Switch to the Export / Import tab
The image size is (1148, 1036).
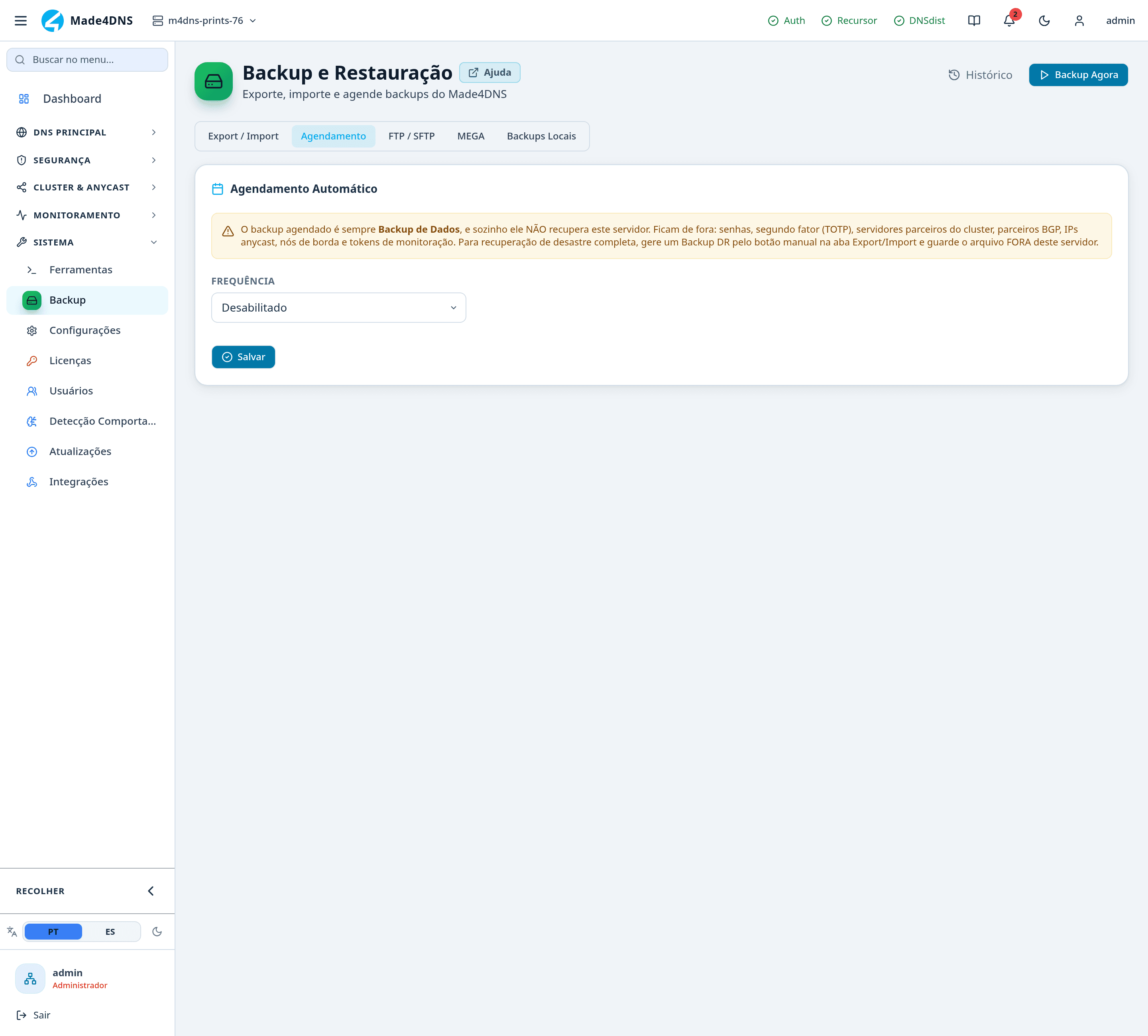tap(243, 136)
